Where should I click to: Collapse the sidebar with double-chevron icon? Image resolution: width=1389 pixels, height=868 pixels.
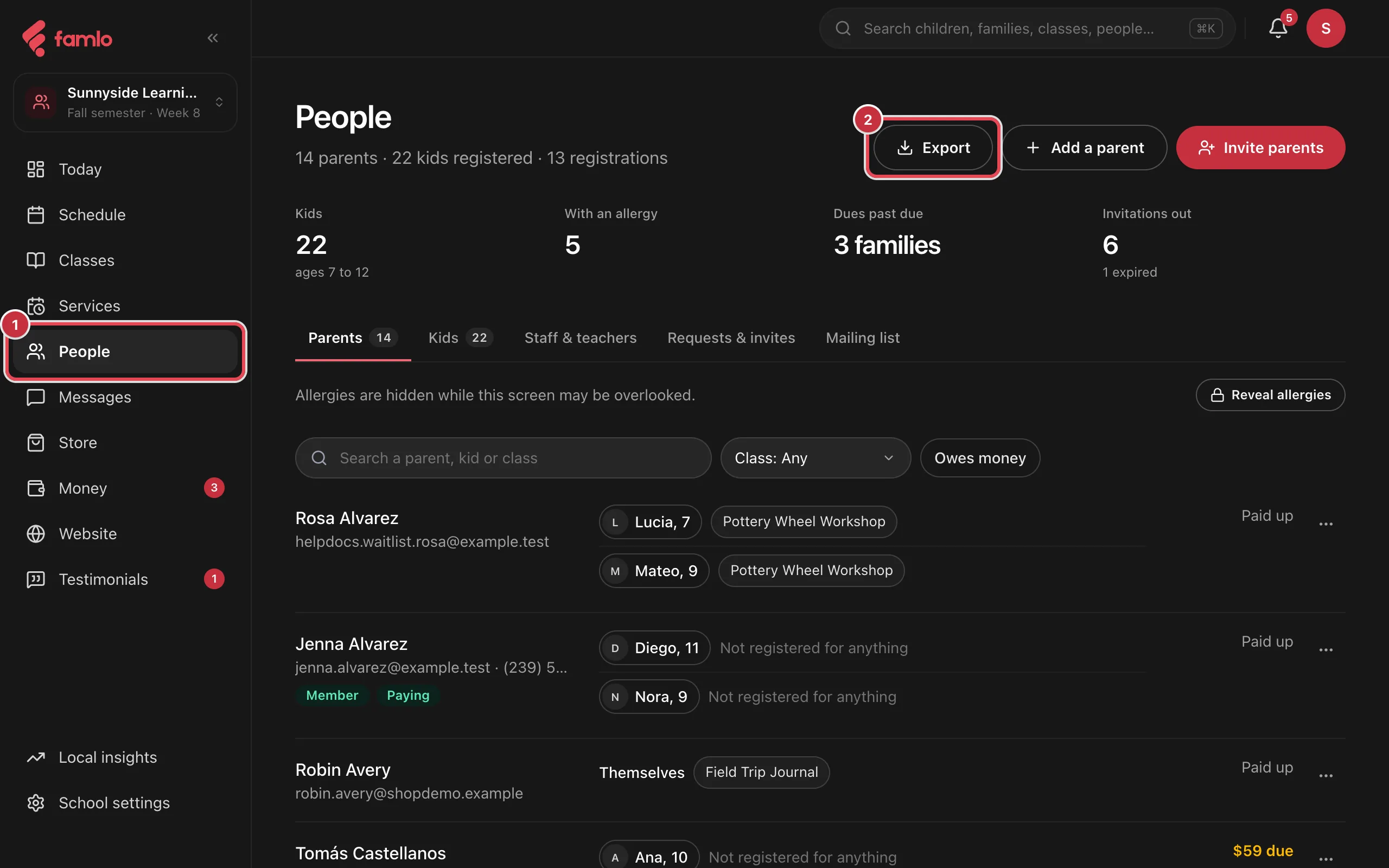212,38
